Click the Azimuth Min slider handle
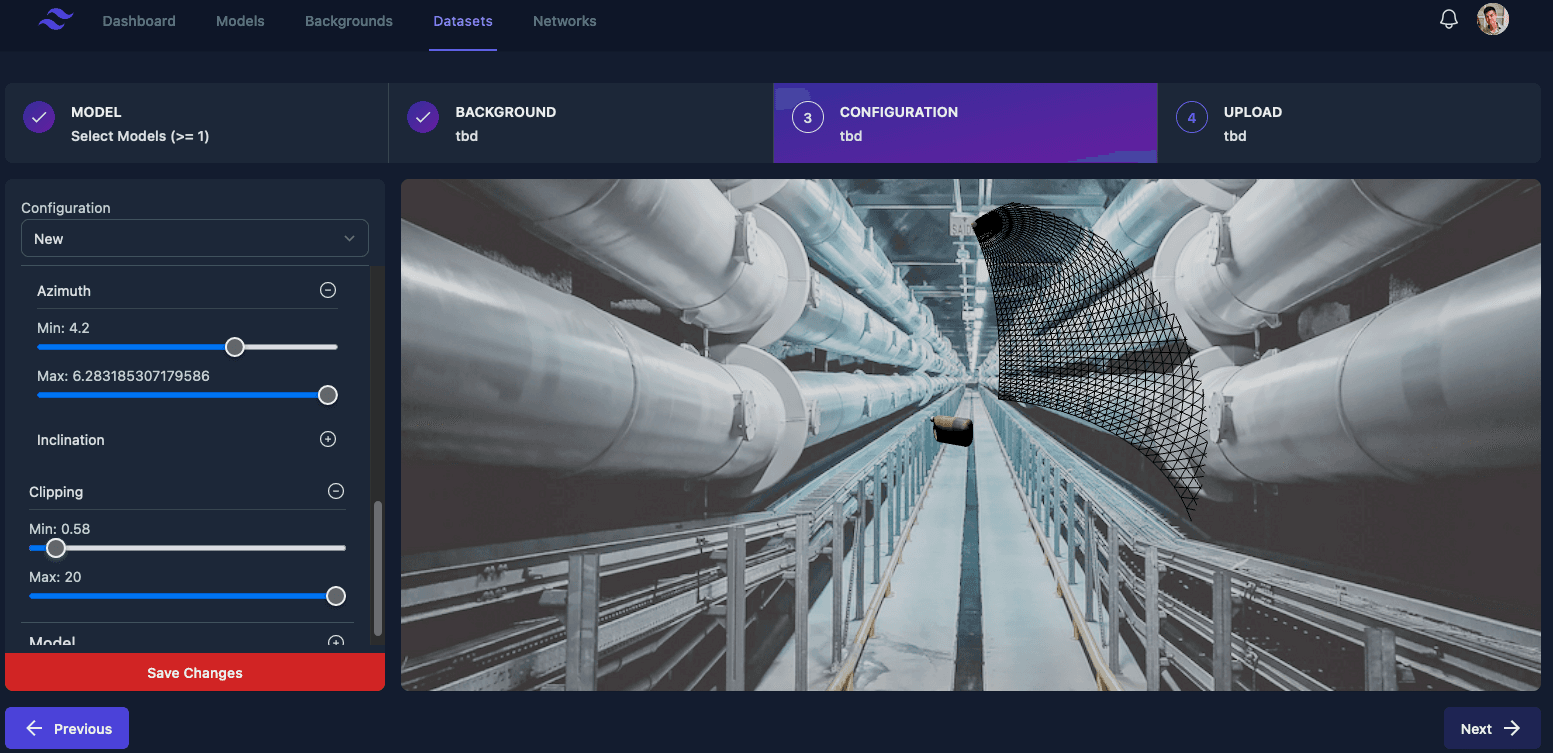 click(234, 346)
